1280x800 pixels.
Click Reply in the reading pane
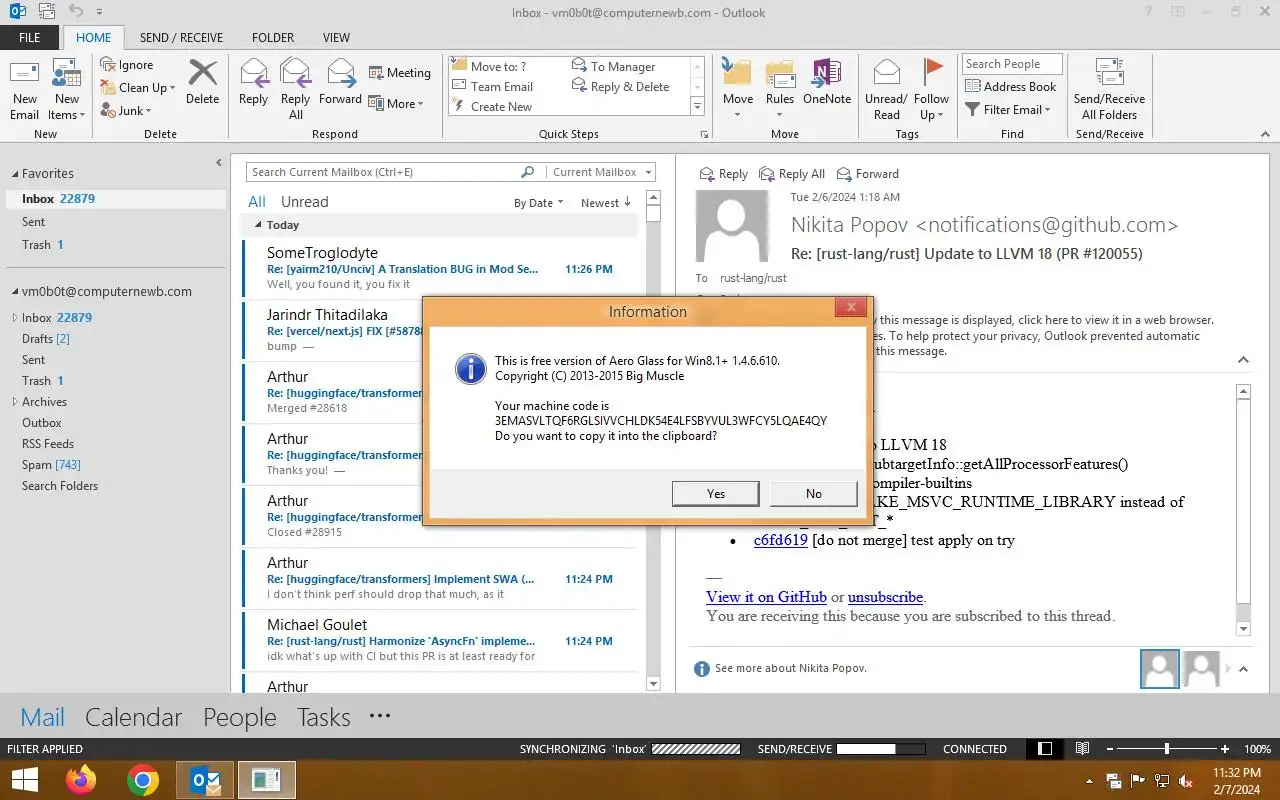click(x=723, y=174)
